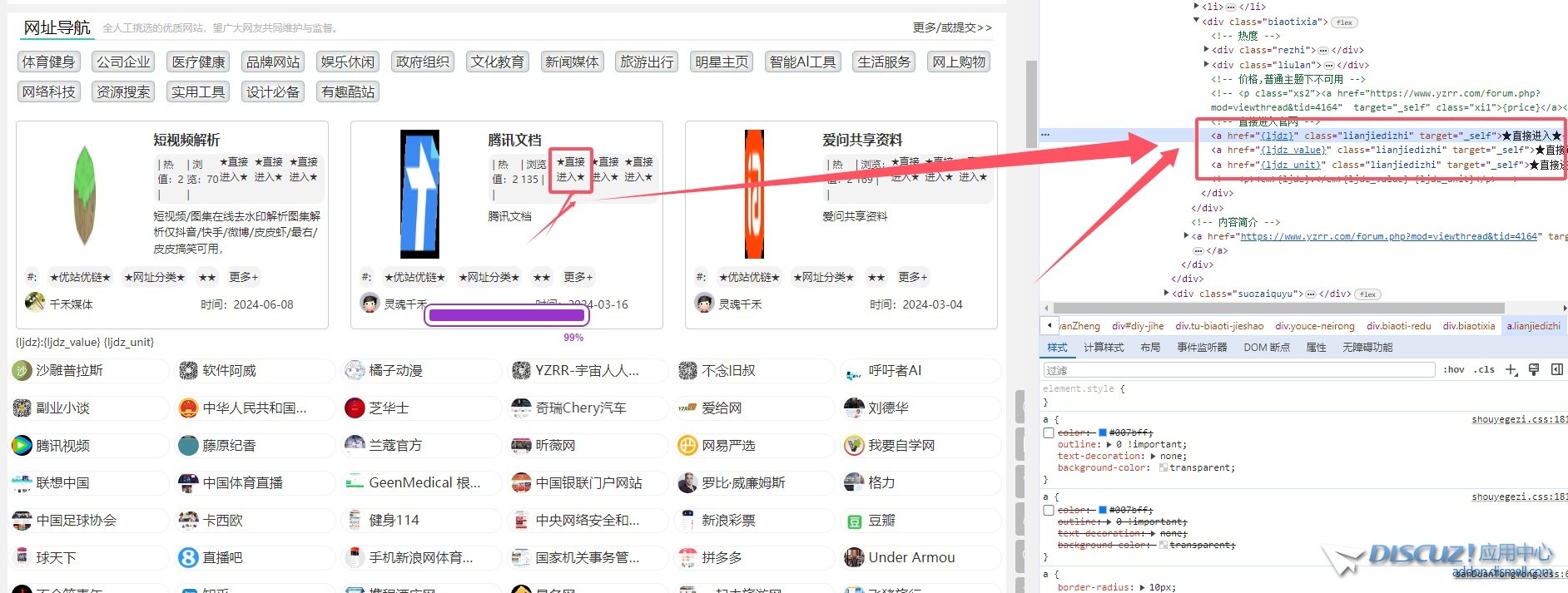
Task: Open color picker for first #007bff swatch
Action: click(1103, 433)
